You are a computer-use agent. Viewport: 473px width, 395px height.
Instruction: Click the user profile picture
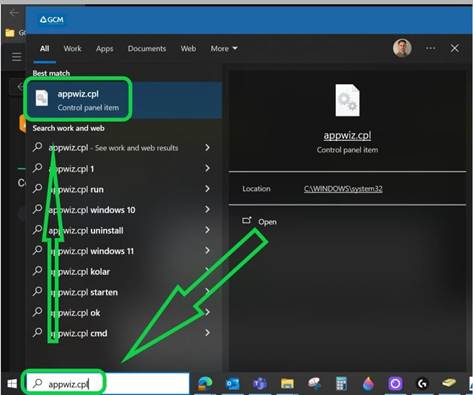coord(402,48)
